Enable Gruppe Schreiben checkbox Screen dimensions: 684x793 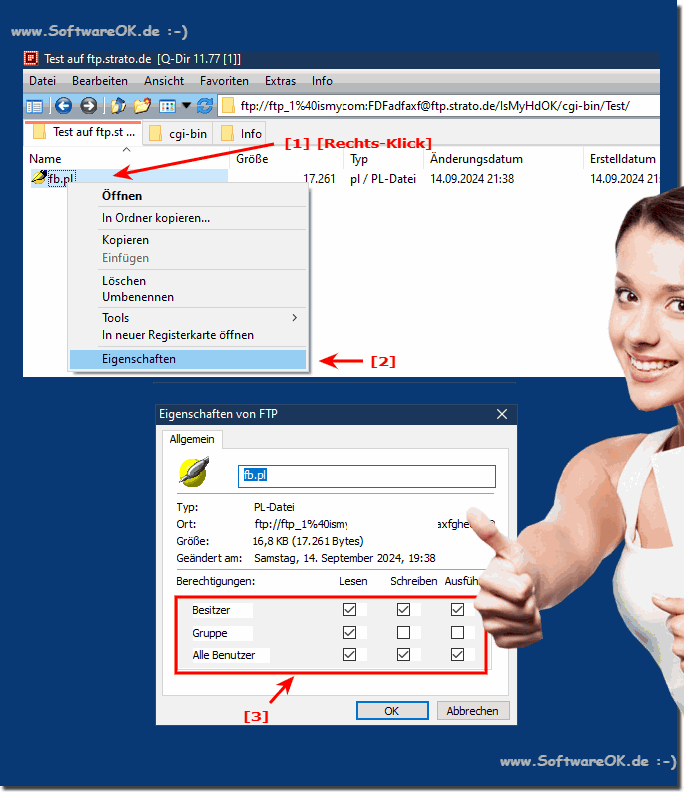point(403,632)
